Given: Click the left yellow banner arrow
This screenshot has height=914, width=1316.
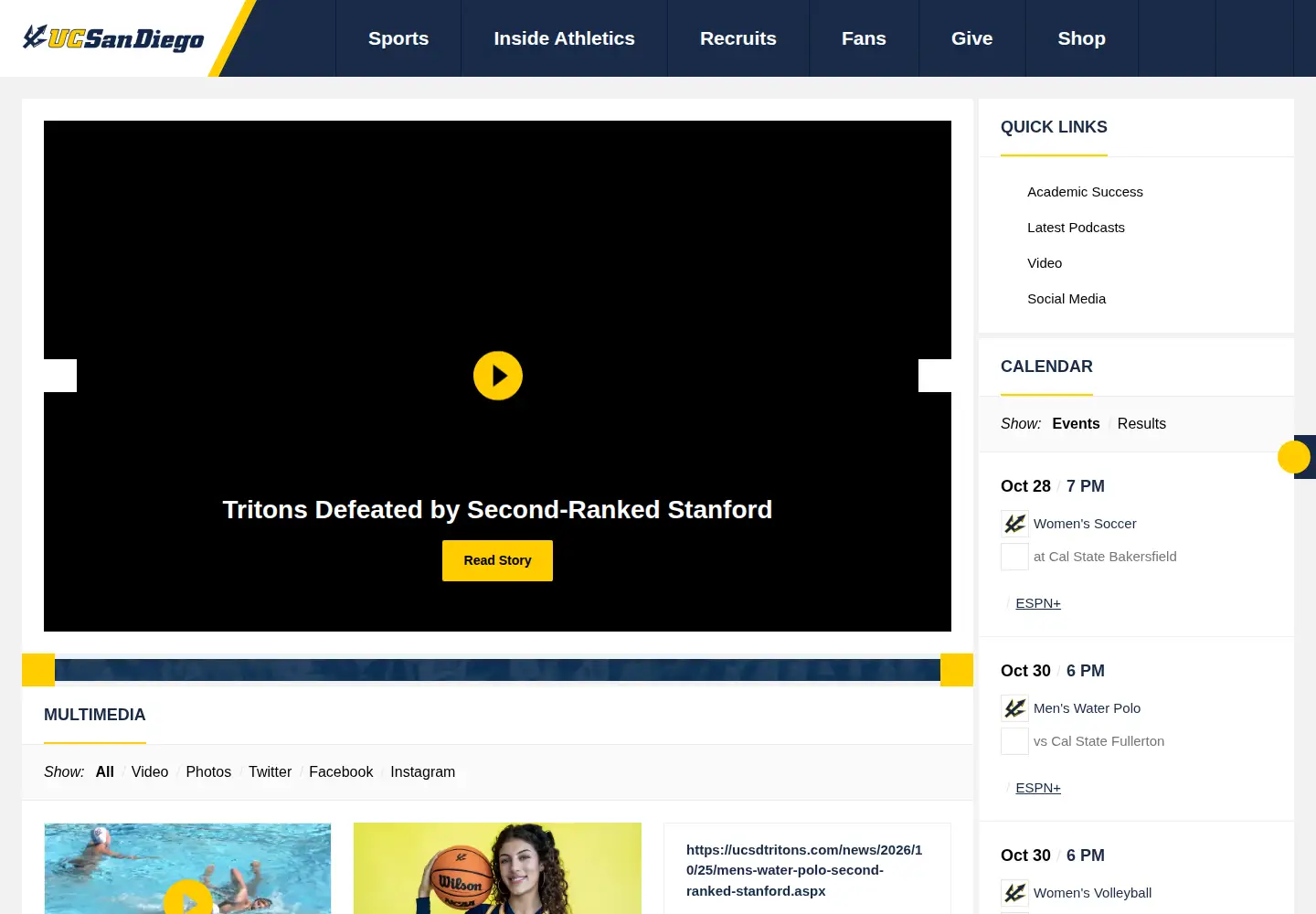Looking at the screenshot, I should (38, 670).
